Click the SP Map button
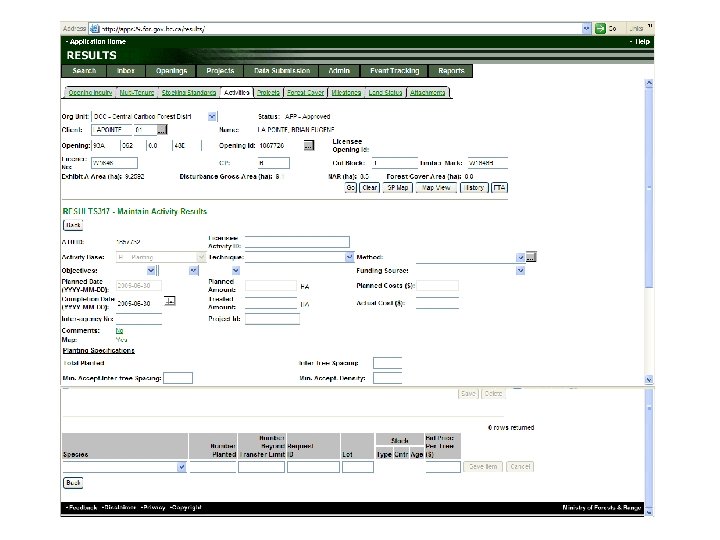 400,187
